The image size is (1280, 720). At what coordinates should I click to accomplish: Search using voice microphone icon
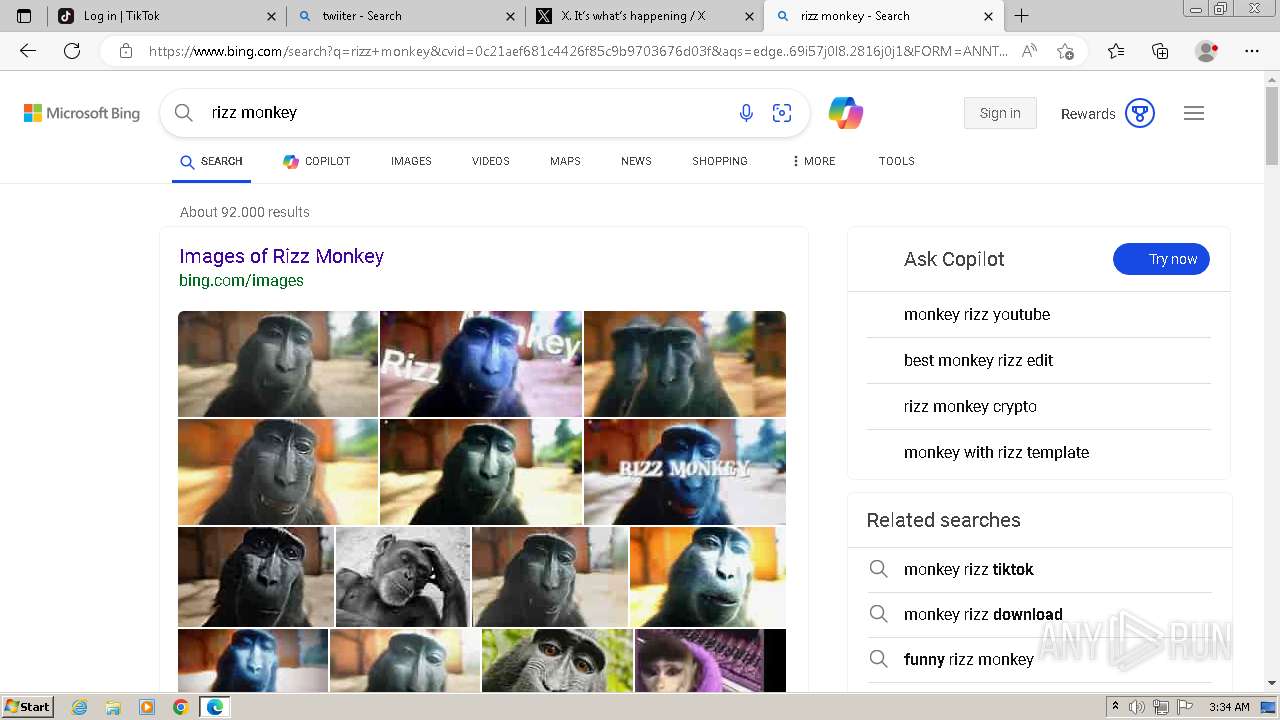pyautogui.click(x=746, y=113)
